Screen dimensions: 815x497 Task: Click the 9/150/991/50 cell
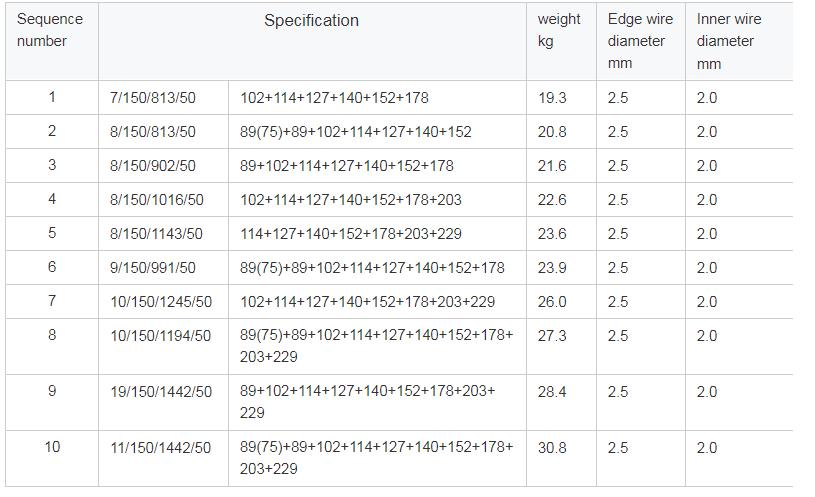click(x=163, y=268)
